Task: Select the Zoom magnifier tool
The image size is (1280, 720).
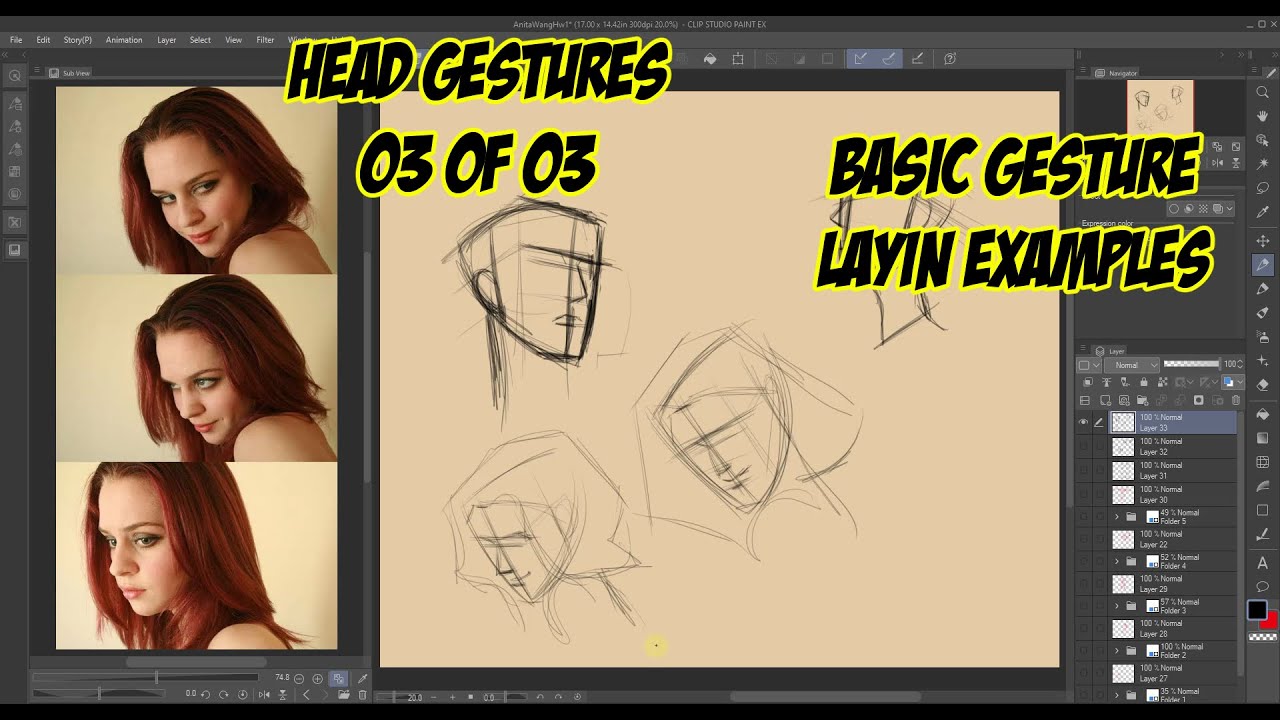Action: [x=1263, y=91]
